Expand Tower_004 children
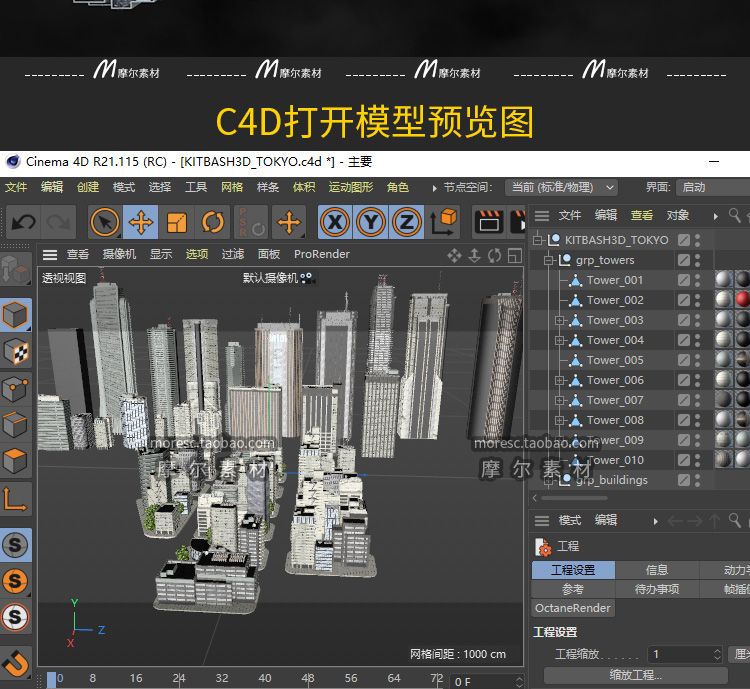The image size is (750, 689). pyautogui.click(x=559, y=340)
